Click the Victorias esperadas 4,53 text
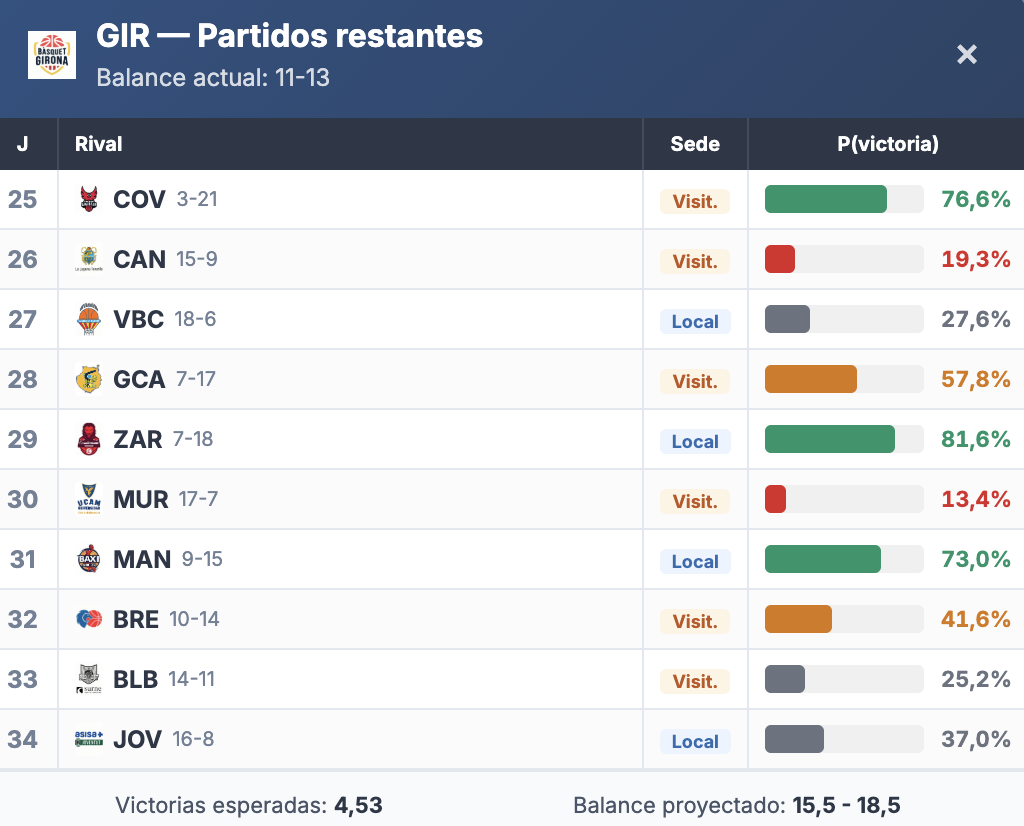 (249, 805)
